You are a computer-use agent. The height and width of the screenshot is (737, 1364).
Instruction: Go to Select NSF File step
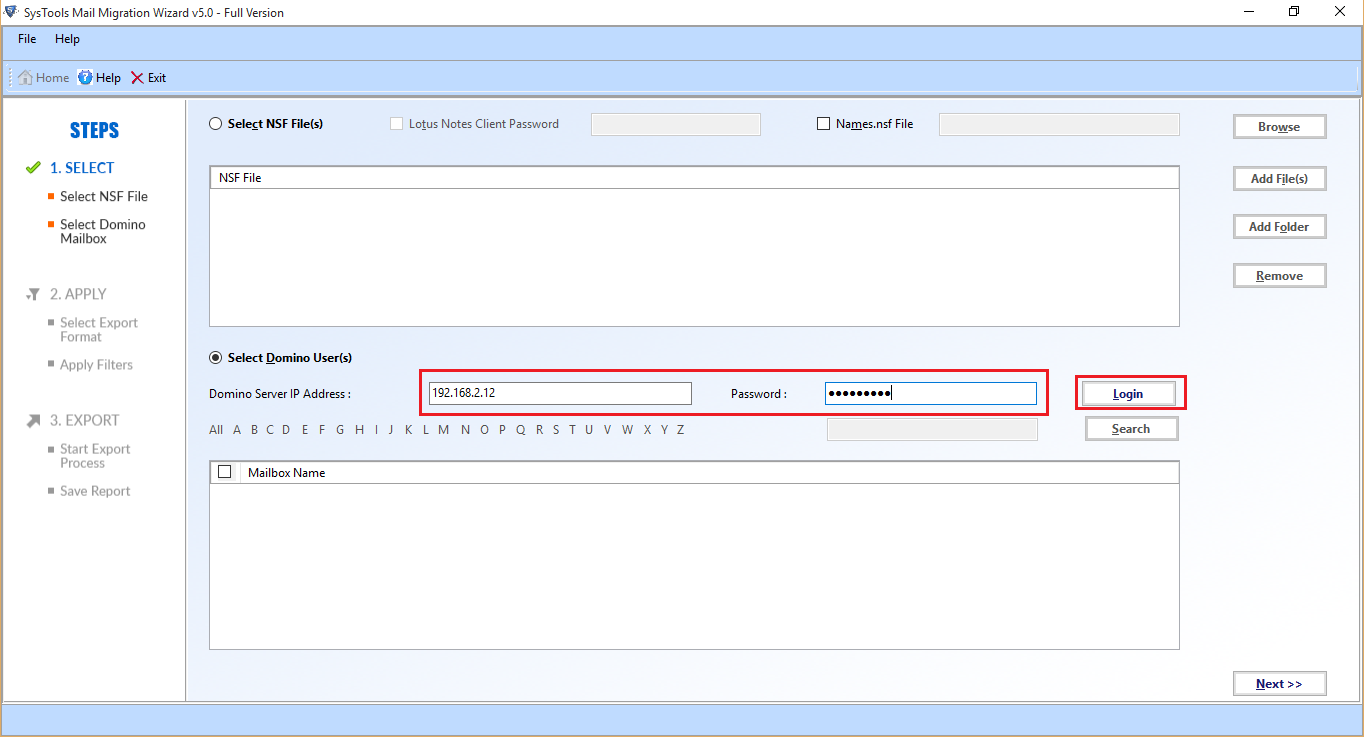pyautogui.click(x=104, y=197)
